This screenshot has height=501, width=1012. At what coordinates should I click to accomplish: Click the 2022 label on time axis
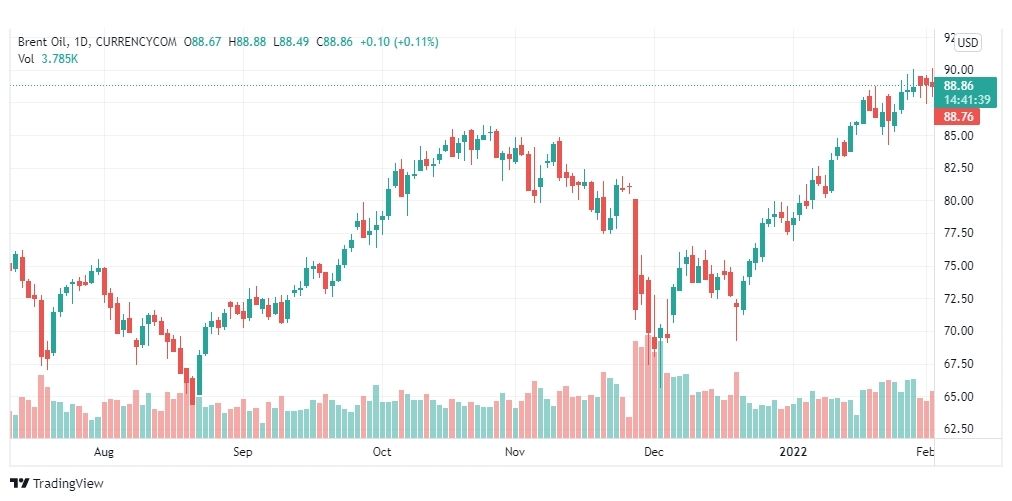click(793, 452)
